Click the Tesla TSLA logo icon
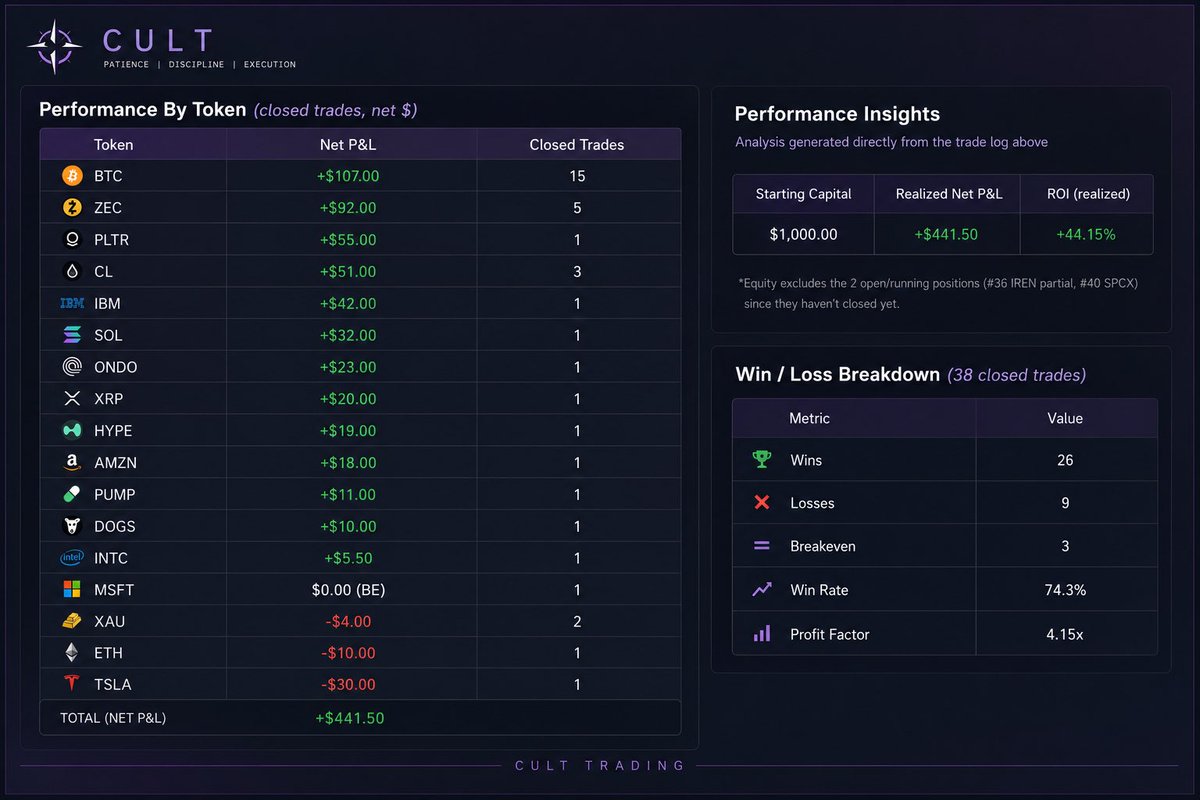The image size is (1200, 800). [72, 685]
